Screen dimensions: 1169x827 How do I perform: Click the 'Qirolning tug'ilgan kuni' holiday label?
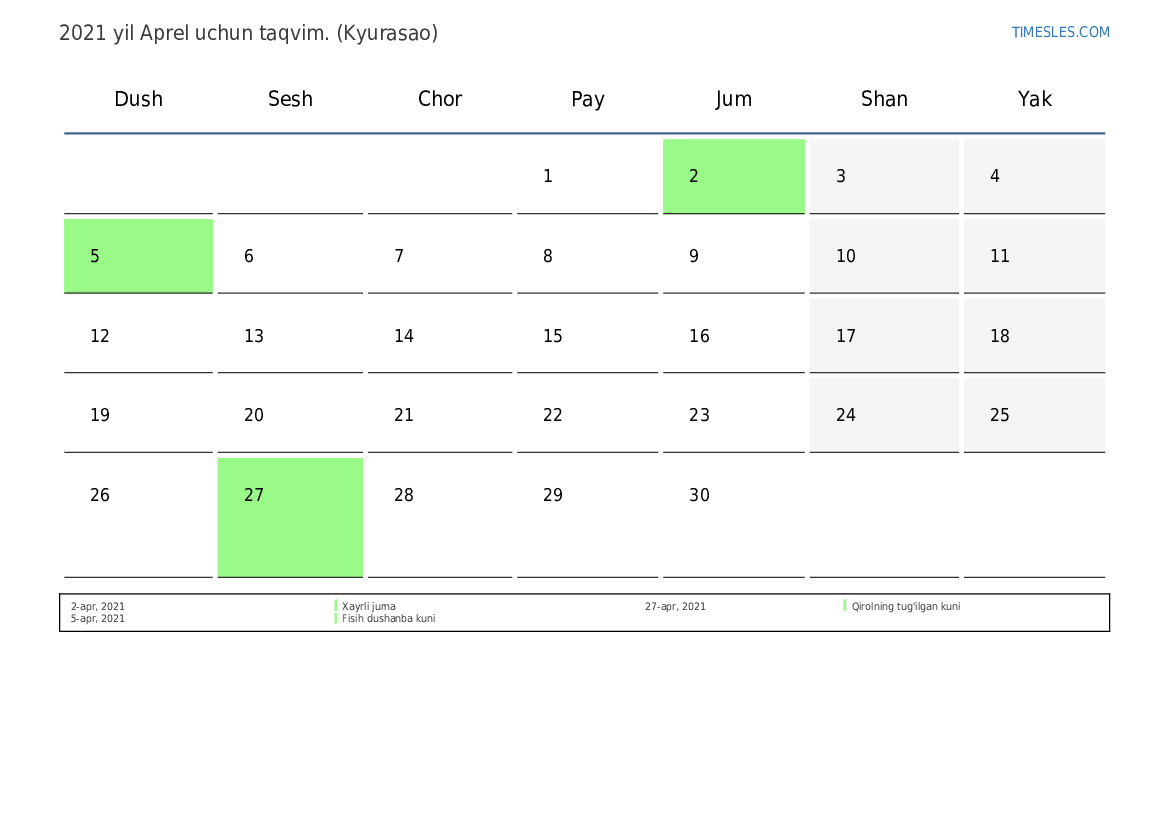pyautogui.click(x=906, y=606)
